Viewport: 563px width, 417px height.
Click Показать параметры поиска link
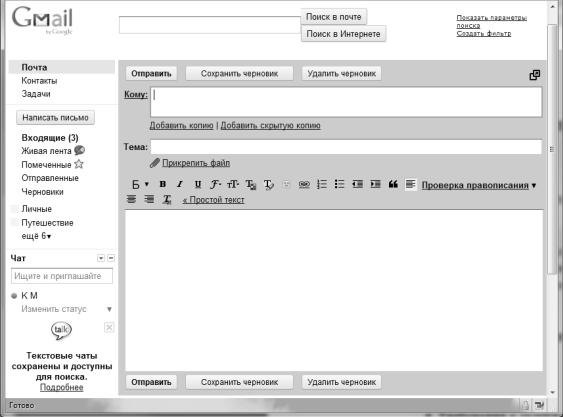pos(492,22)
